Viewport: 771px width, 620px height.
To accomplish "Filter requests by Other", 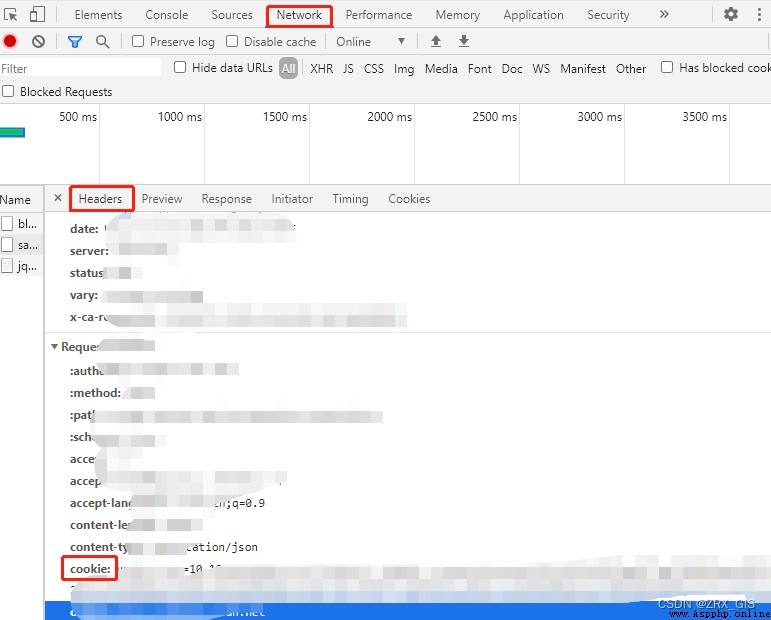I will pos(631,68).
